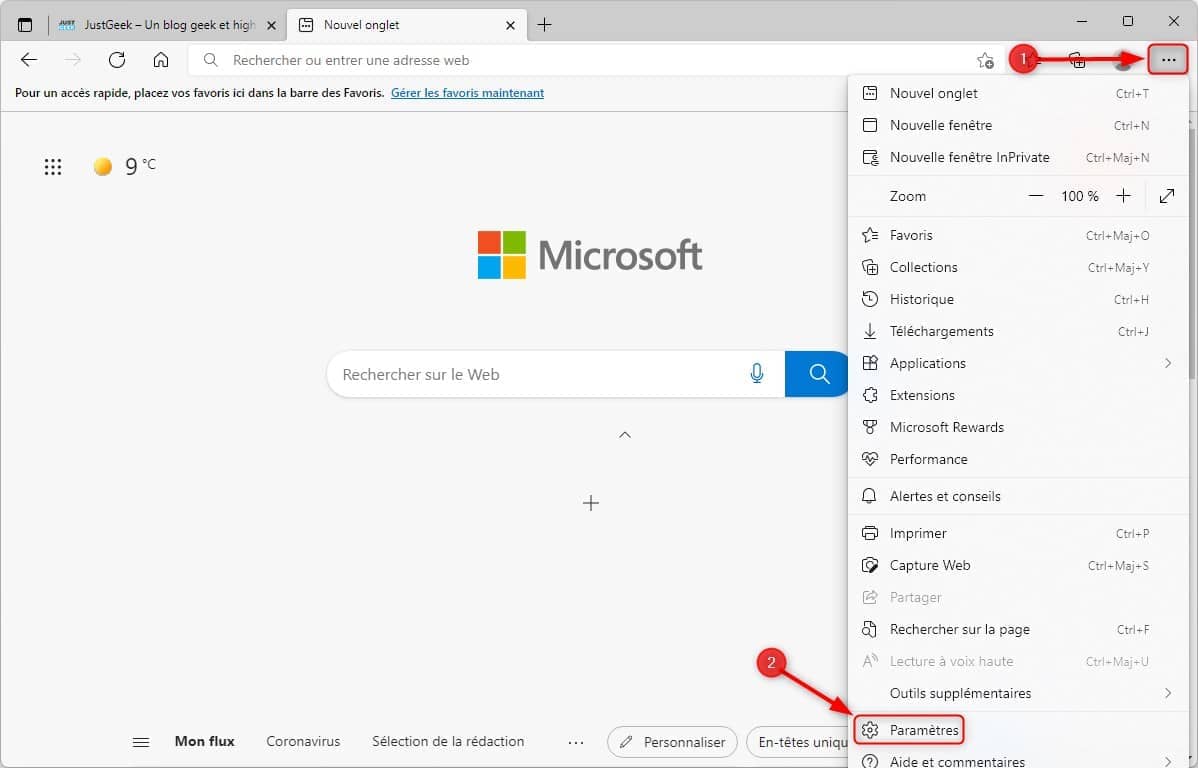The image size is (1198, 768).
Task: Start voice search with the microphone icon
Action: [x=756, y=374]
